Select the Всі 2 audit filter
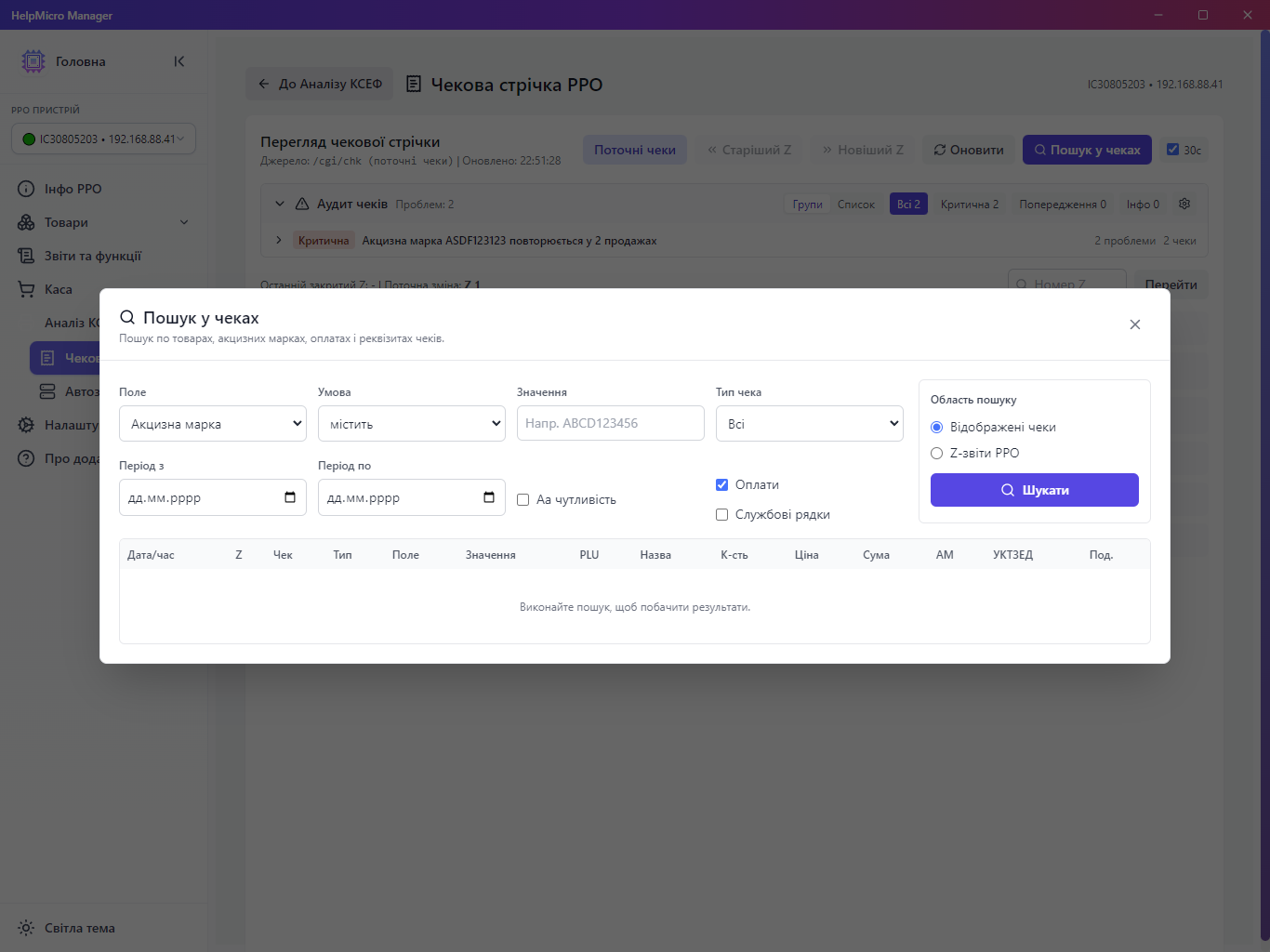This screenshot has width=1270, height=952. 908,205
